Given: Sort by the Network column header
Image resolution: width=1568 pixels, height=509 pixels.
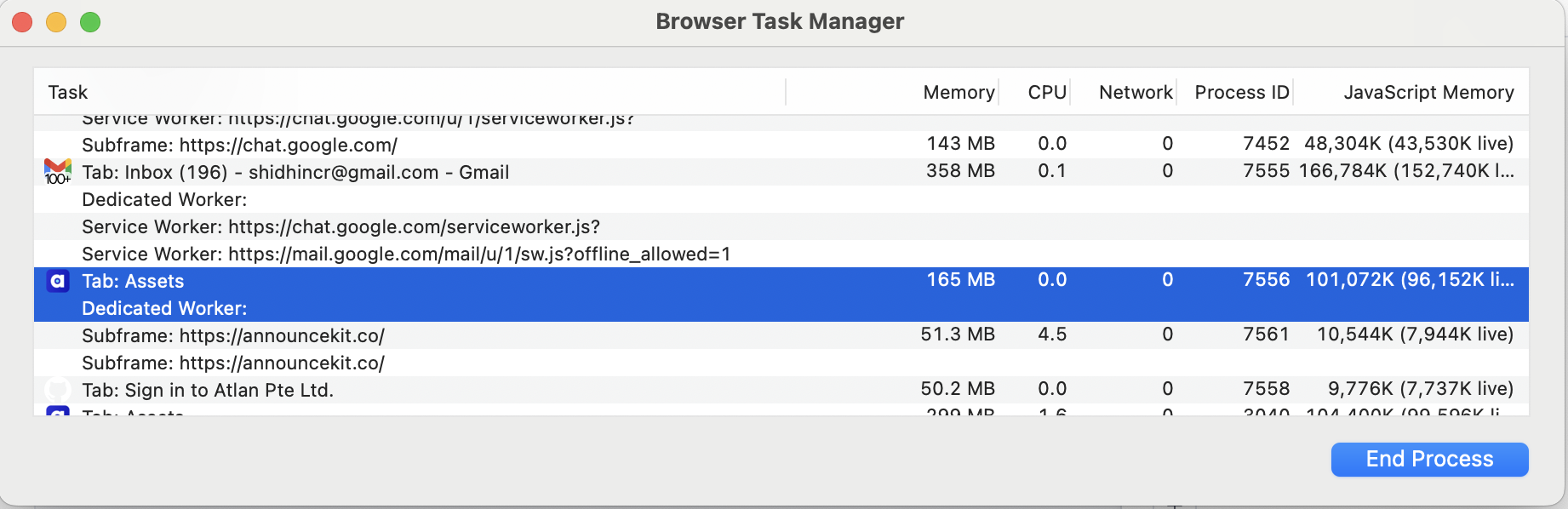Looking at the screenshot, I should [1136, 92].
